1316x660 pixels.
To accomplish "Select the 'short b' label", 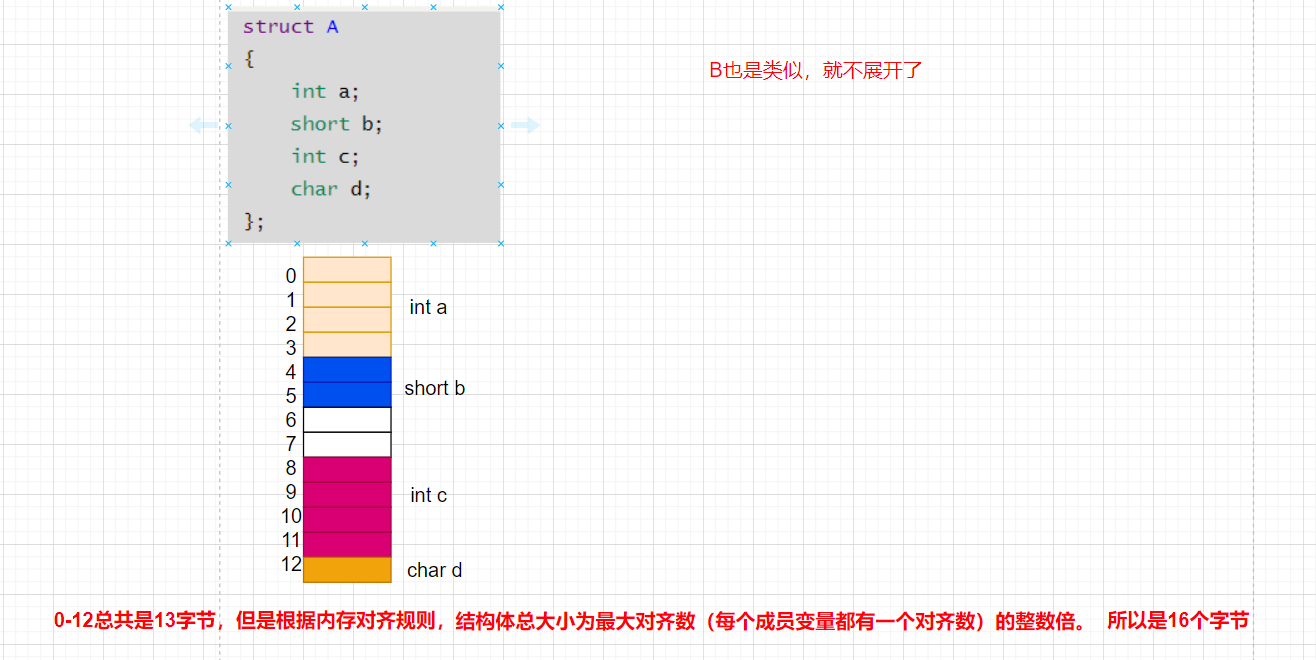I will [x=435, y=388].
